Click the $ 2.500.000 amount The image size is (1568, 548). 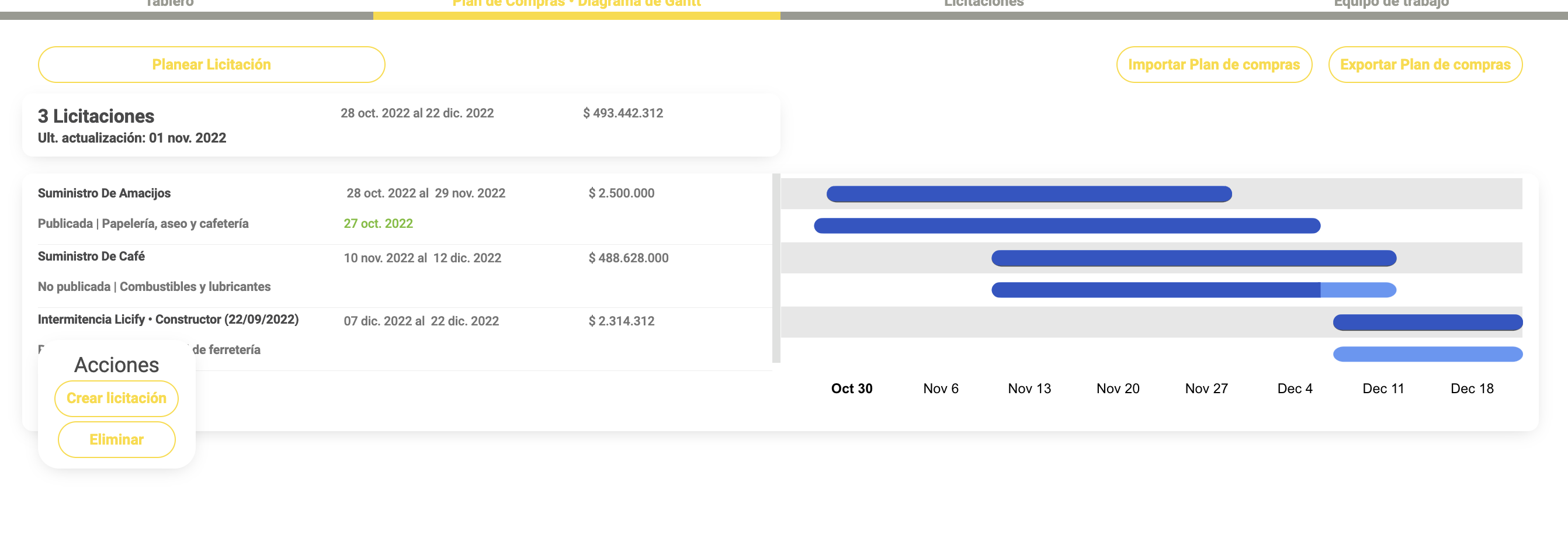[x=622, y=193]
